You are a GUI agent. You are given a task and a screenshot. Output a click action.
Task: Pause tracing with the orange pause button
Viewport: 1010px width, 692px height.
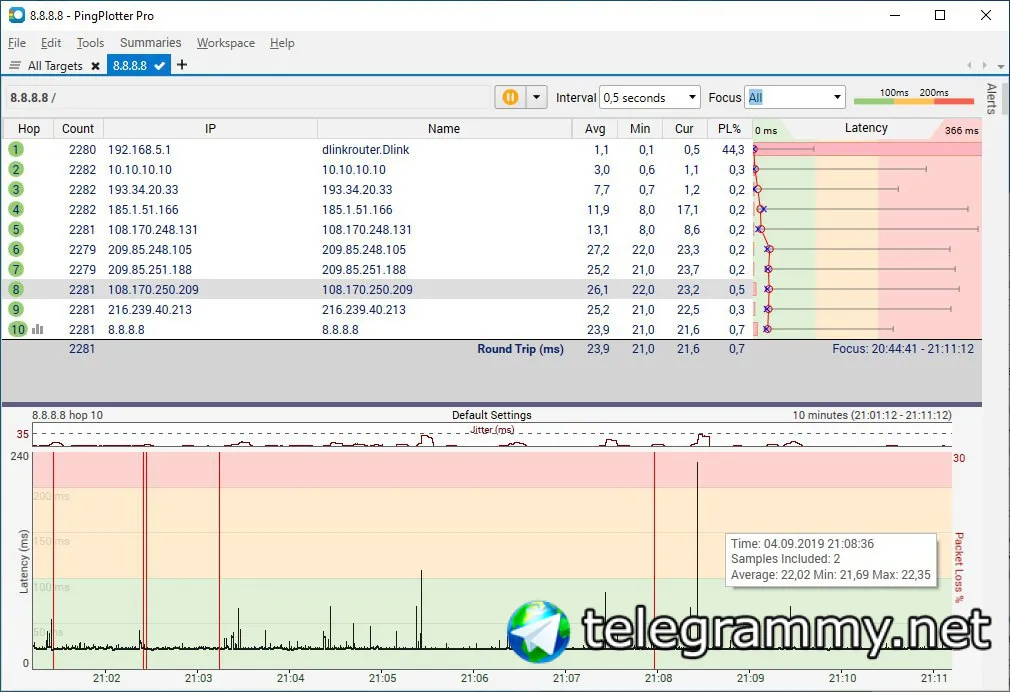(510, 97)
